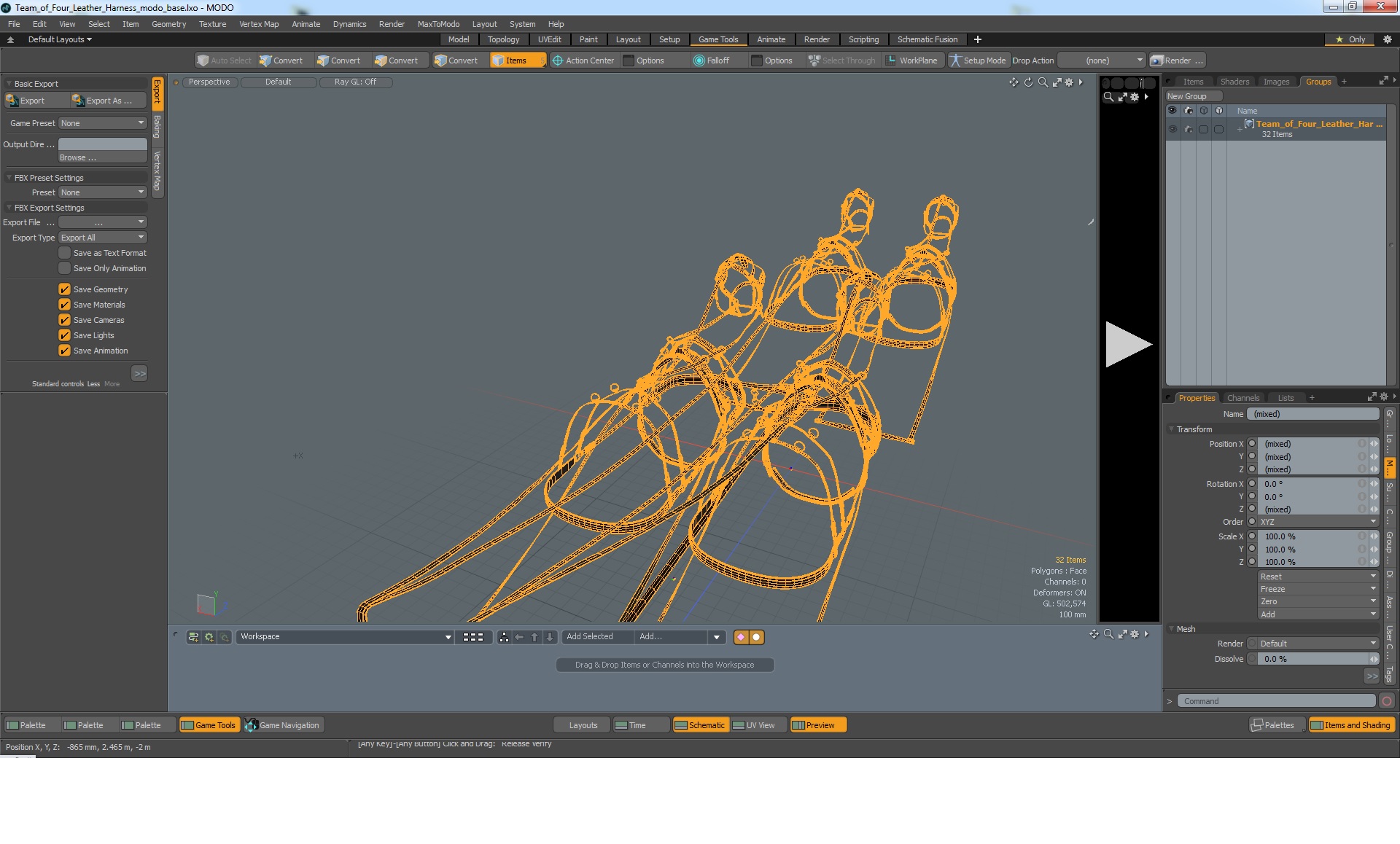Click the preview render play button
This screenshot has height=844, width=1400.
tap(1128, 344)
